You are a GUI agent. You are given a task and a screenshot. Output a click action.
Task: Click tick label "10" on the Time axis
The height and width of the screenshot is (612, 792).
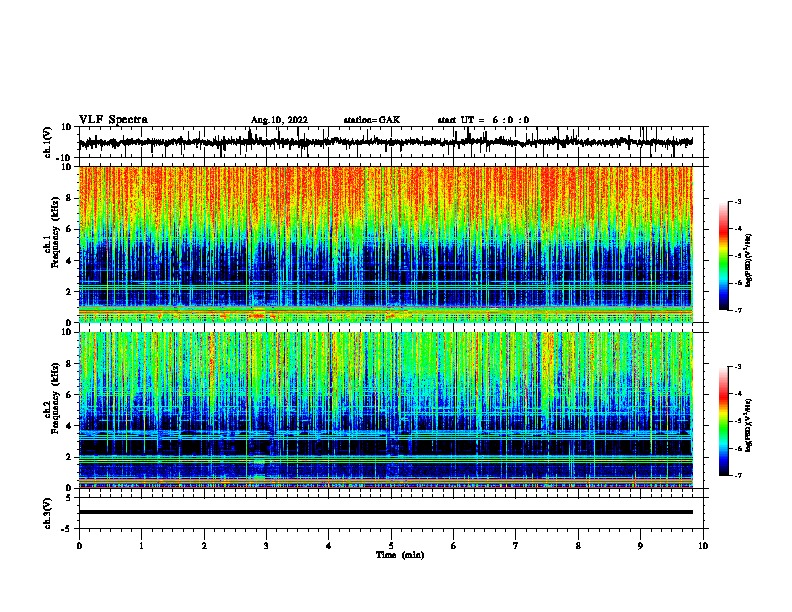click(703, 546)
